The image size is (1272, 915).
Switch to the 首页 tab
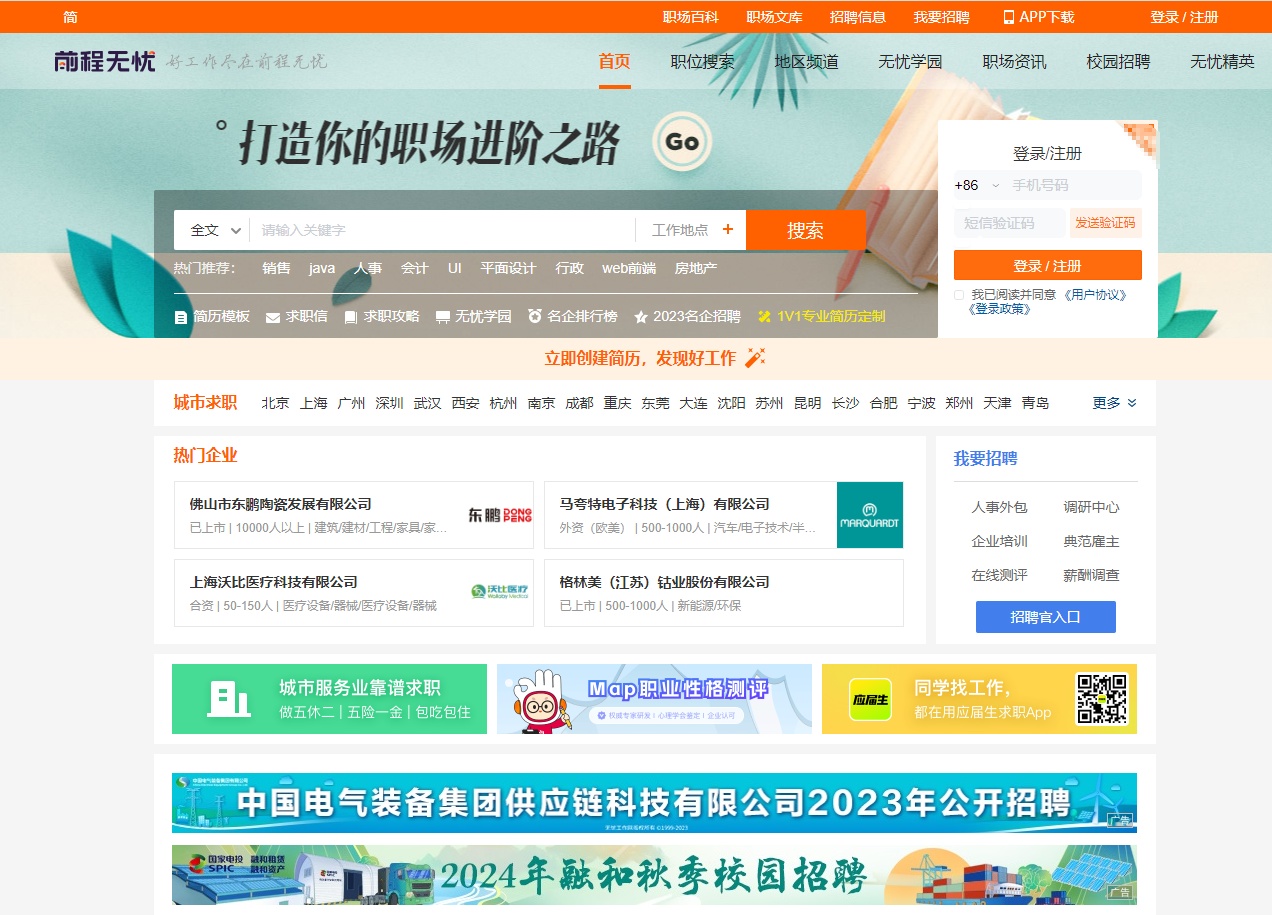[x=614, y=61]
